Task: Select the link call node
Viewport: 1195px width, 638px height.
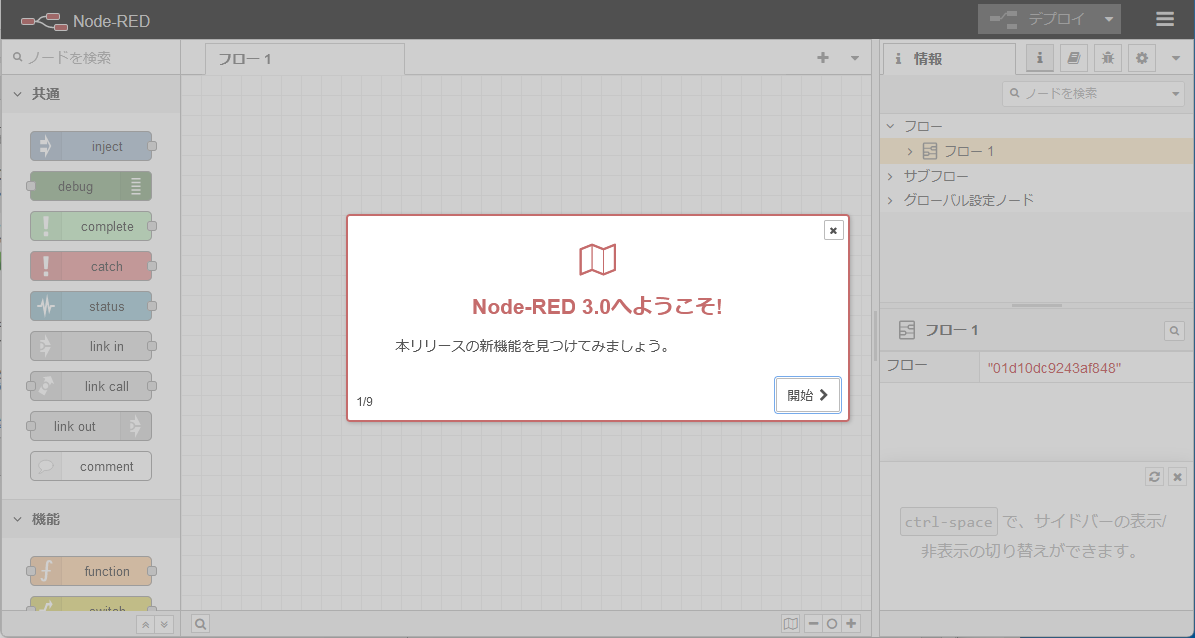Action: coord(91,386)
